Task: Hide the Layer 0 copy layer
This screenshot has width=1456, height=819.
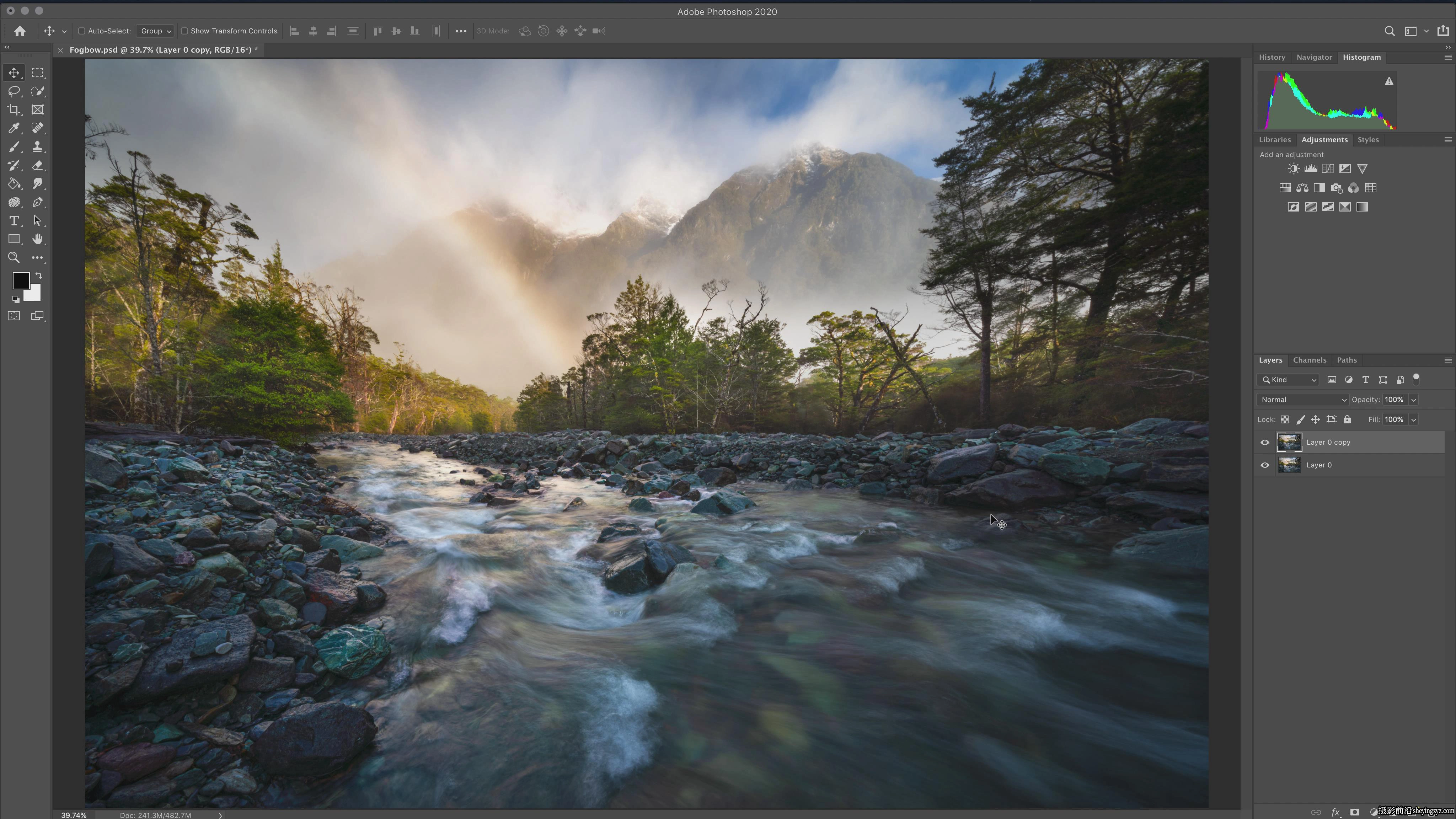Action: [1265, 443]
